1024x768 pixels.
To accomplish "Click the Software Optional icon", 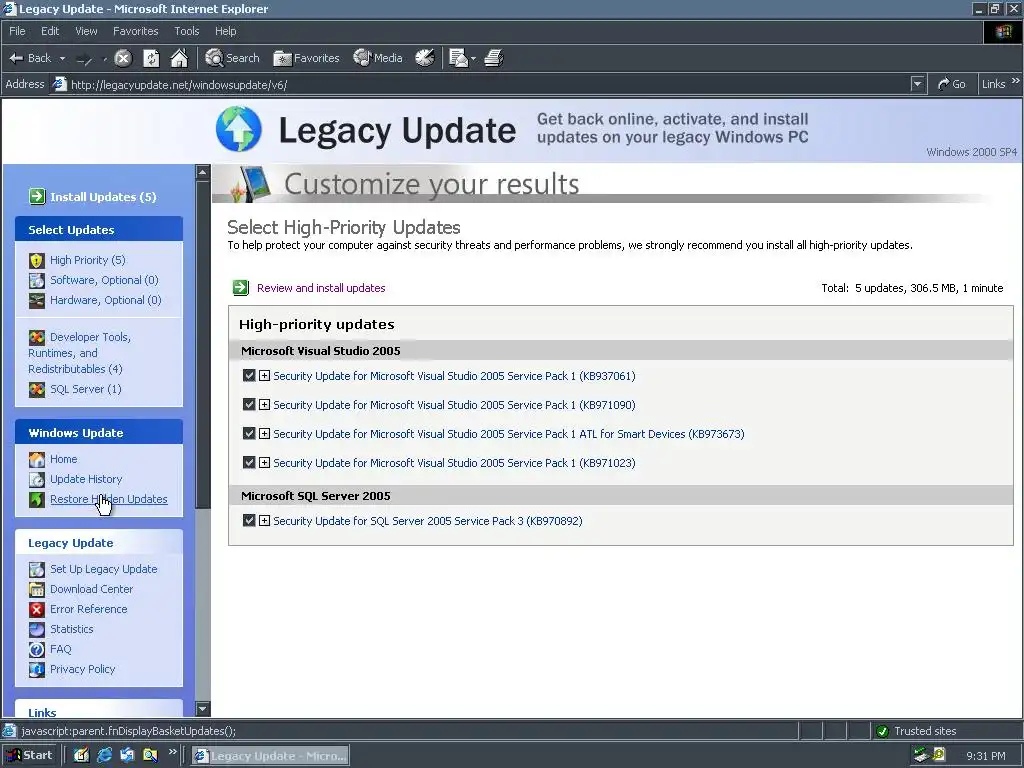I will pos(37,280).
